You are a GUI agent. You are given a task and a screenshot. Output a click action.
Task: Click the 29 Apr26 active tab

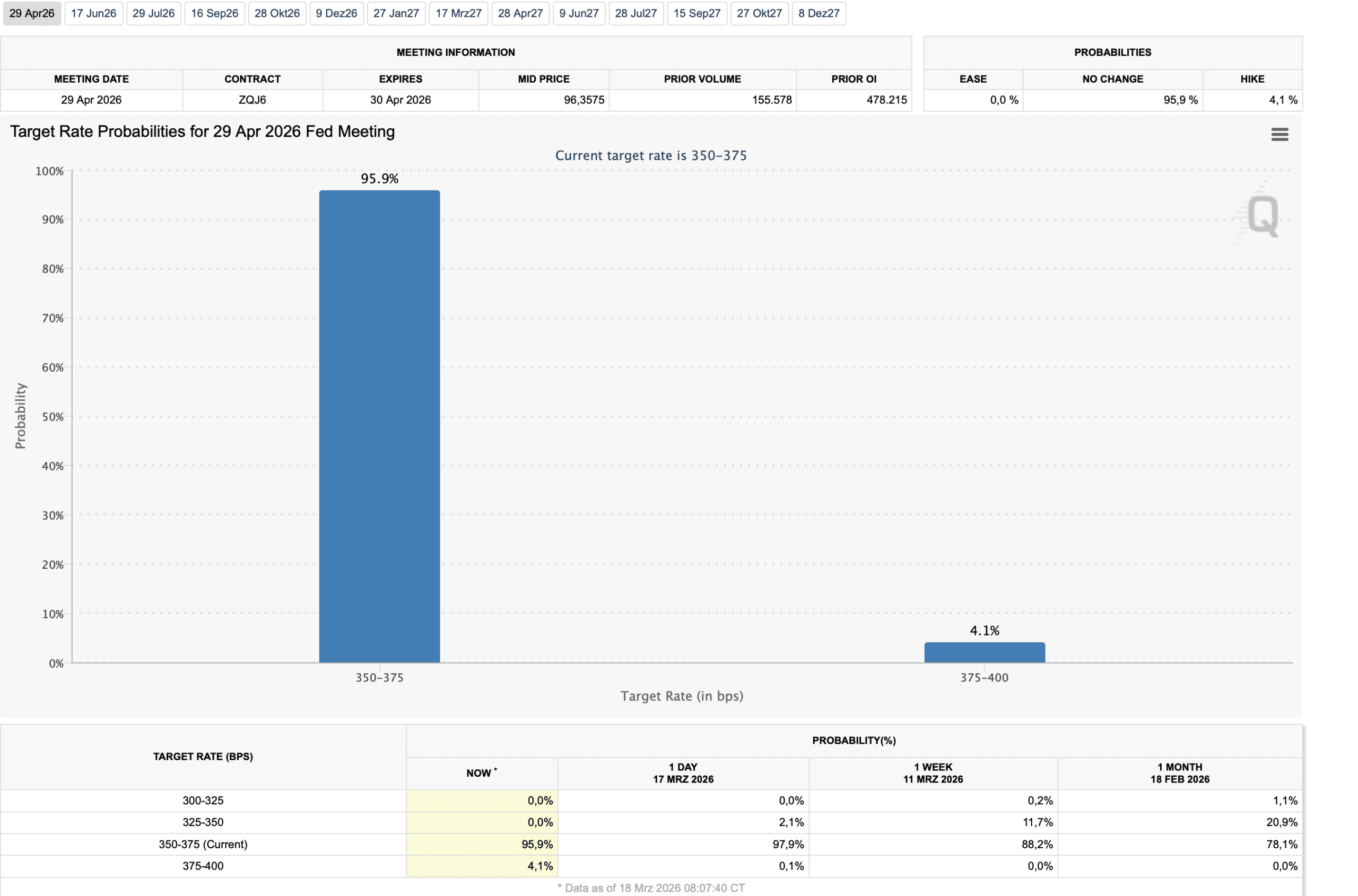(x=32, y=13)
